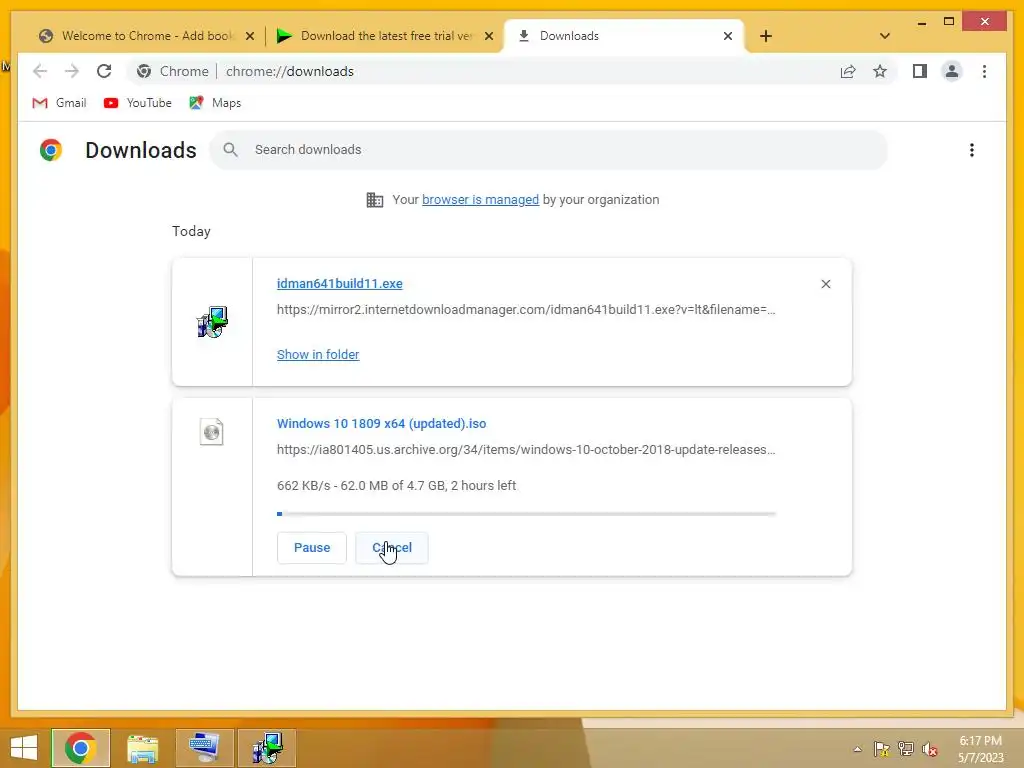
Task: Click the search magnifier icon
Action: pyautogui.click(x=230, y=150)
